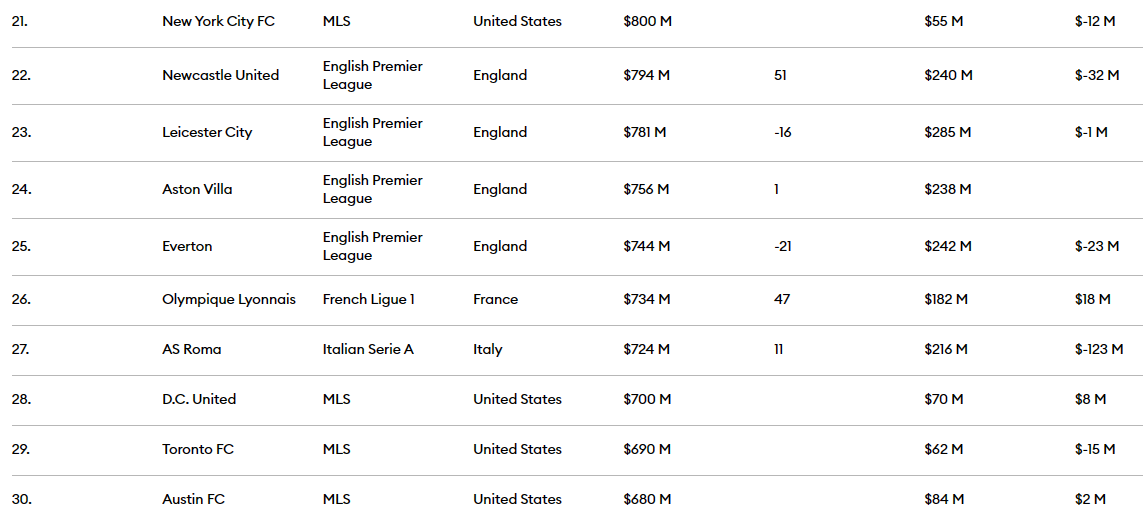Select Leicester City in the table

(x=207, y=132)
